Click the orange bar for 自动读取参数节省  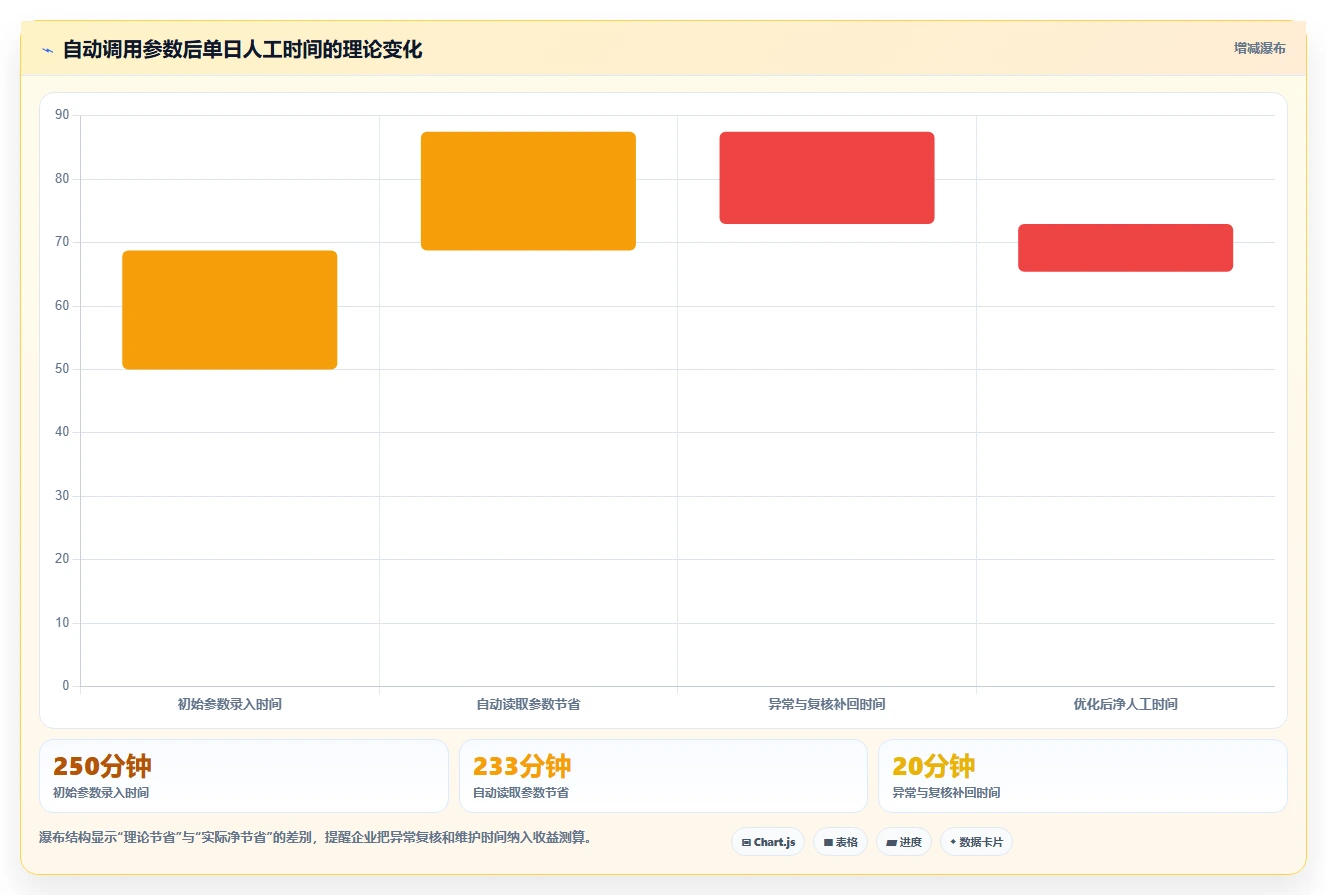[528, 191]
